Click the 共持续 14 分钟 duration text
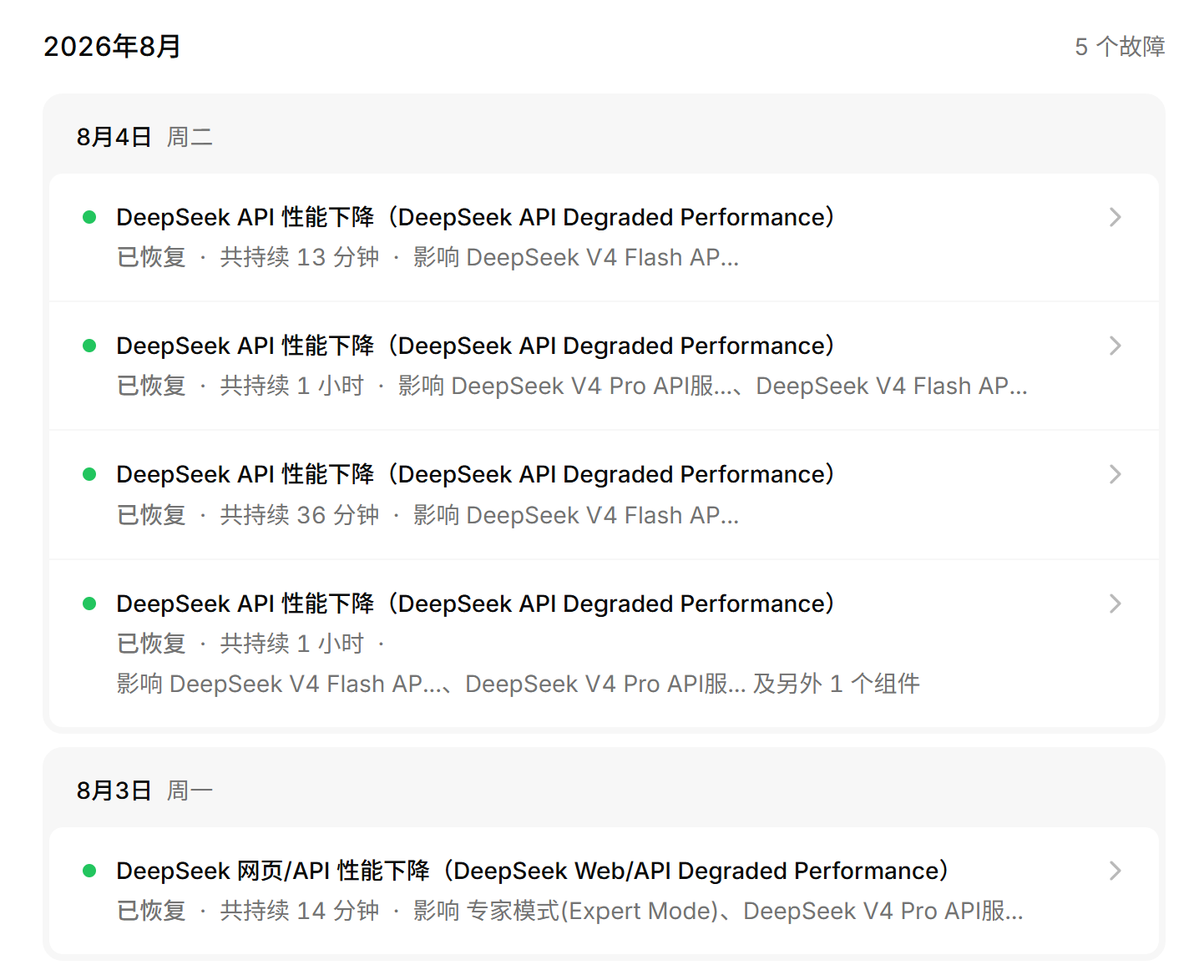Image resolution: width=1204 pixels, height=980 pixels. point(299,911)
